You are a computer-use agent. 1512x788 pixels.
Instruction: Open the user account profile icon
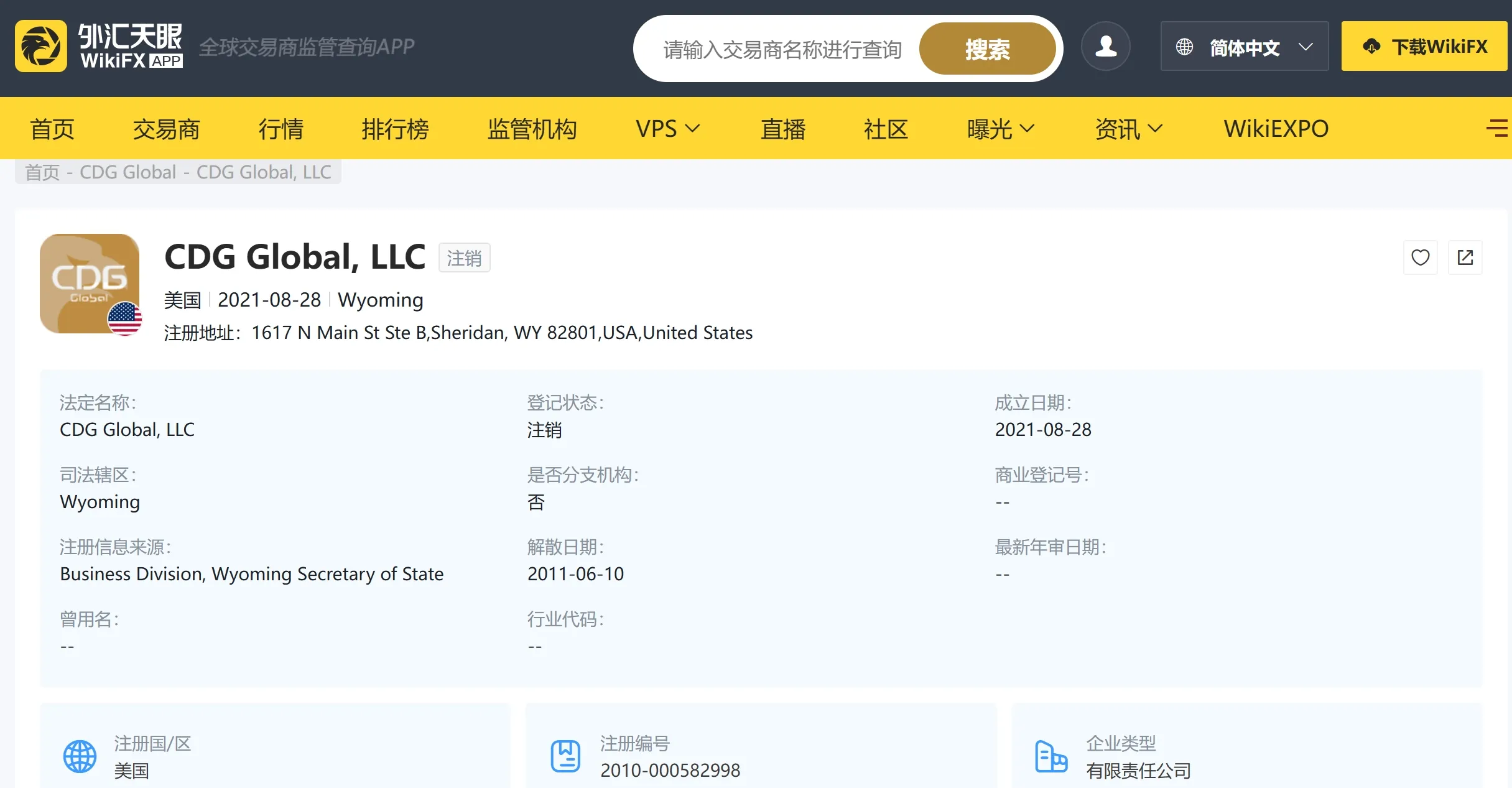click(x=1106, y=46)
